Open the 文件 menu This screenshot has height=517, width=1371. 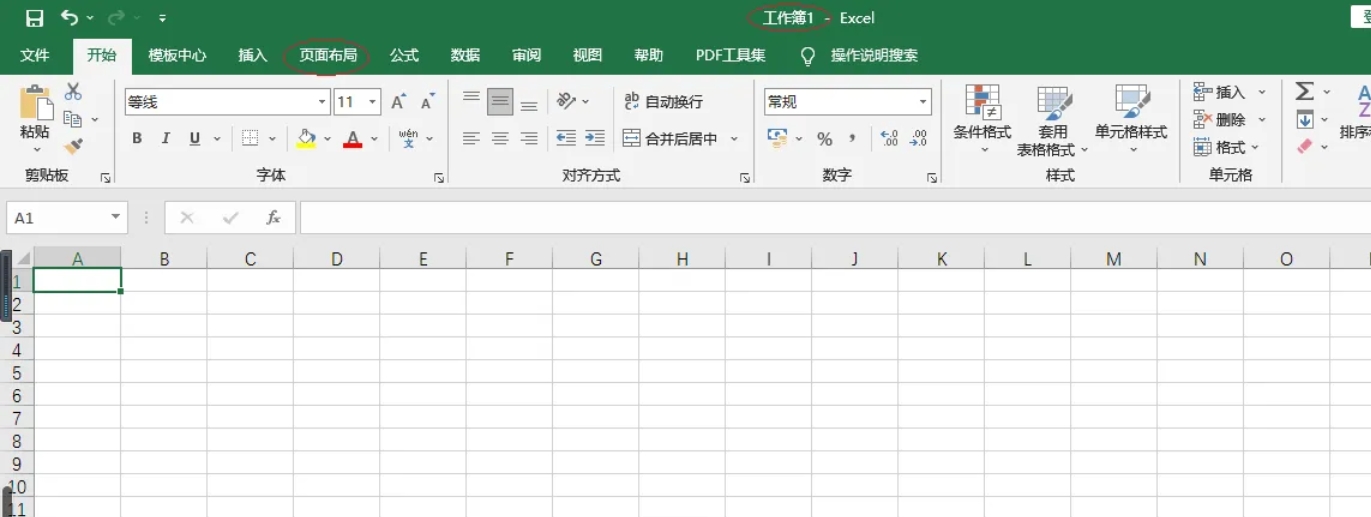(x=35, y=55)
